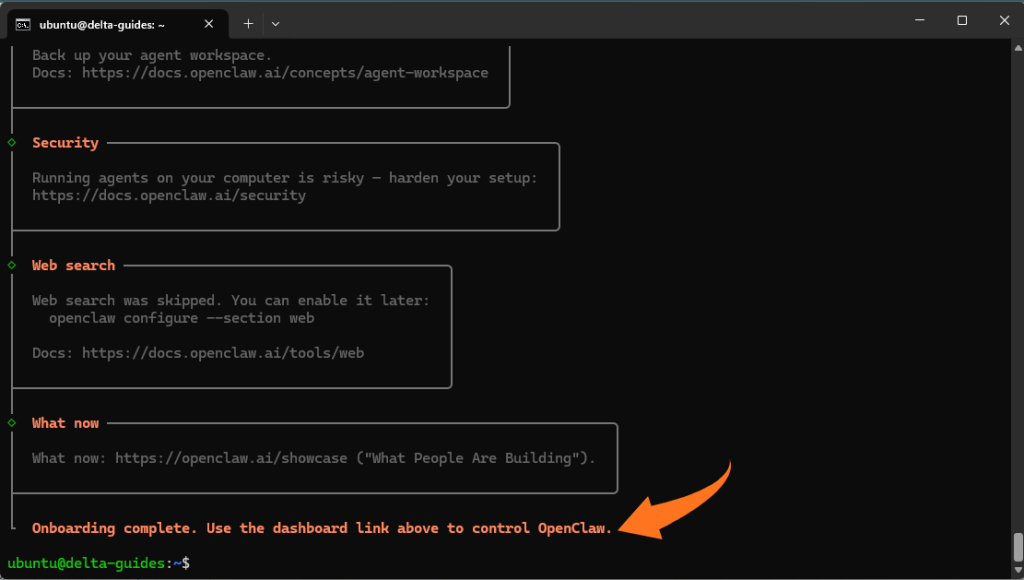This screenshot has width=1024, height=580.
Task: Click the green diamond beside What now
Action: click(12, 423)
